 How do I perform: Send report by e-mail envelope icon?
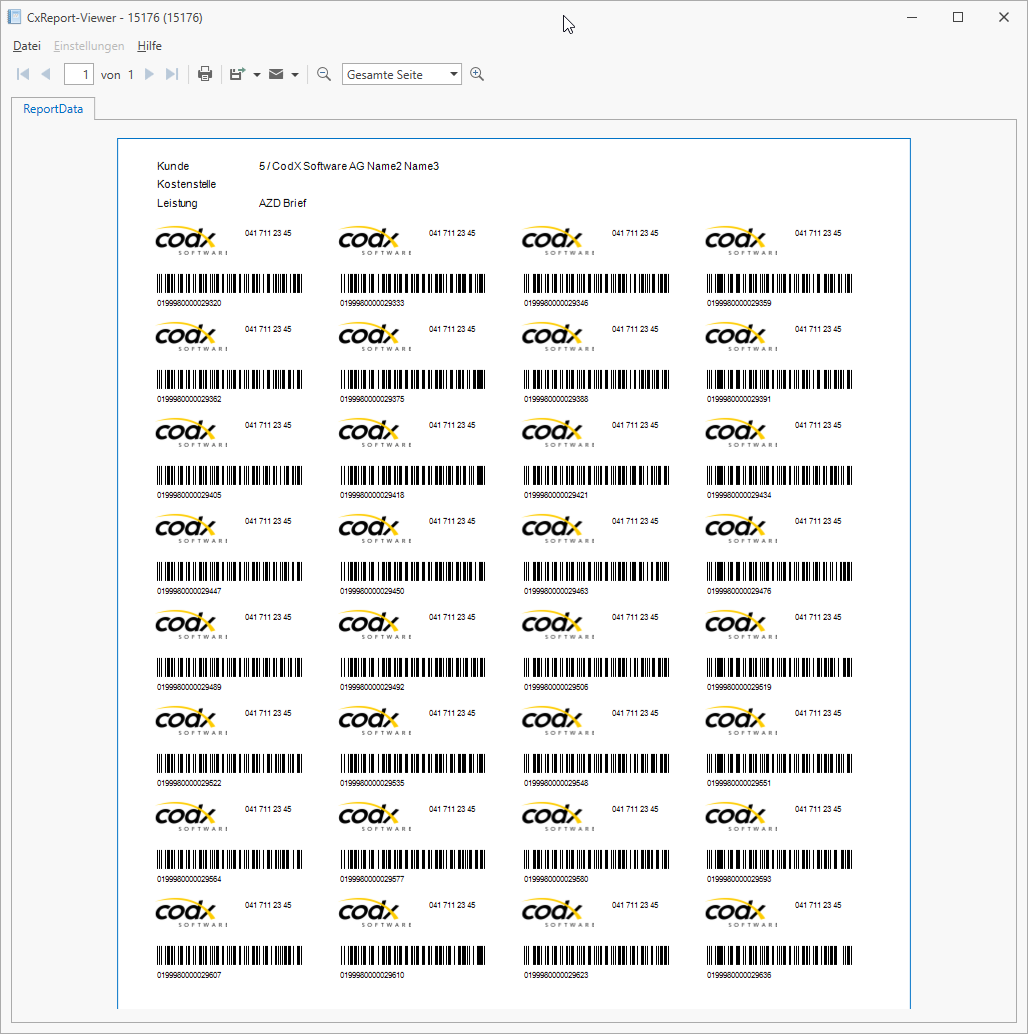click(276, 74)
